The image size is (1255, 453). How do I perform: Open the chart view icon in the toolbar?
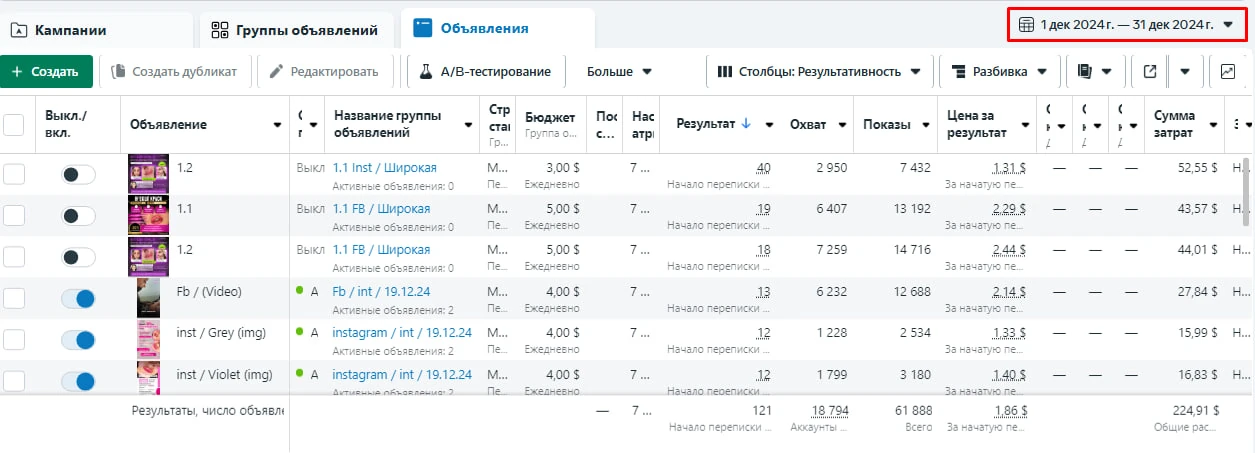[x=1227, y=72]
